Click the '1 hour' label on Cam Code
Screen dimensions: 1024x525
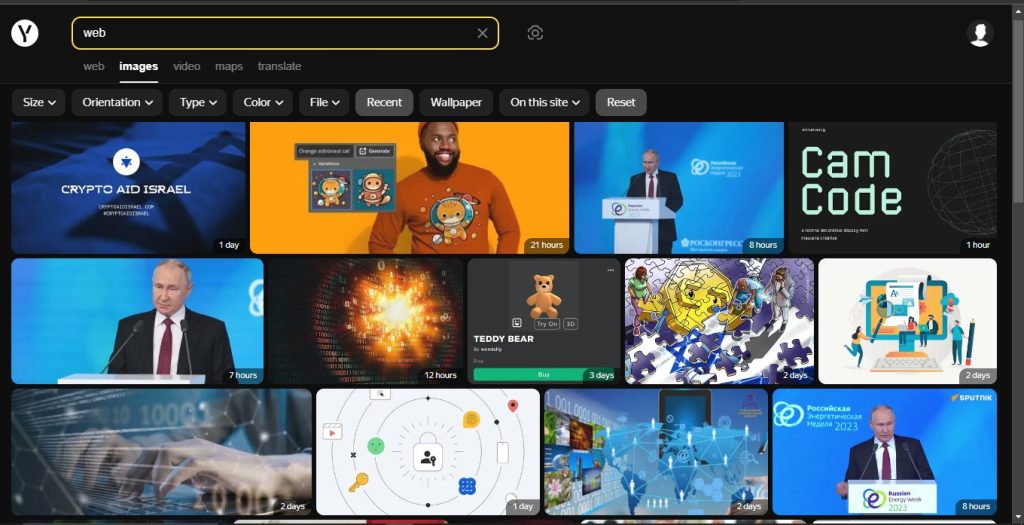coord(978,245)
